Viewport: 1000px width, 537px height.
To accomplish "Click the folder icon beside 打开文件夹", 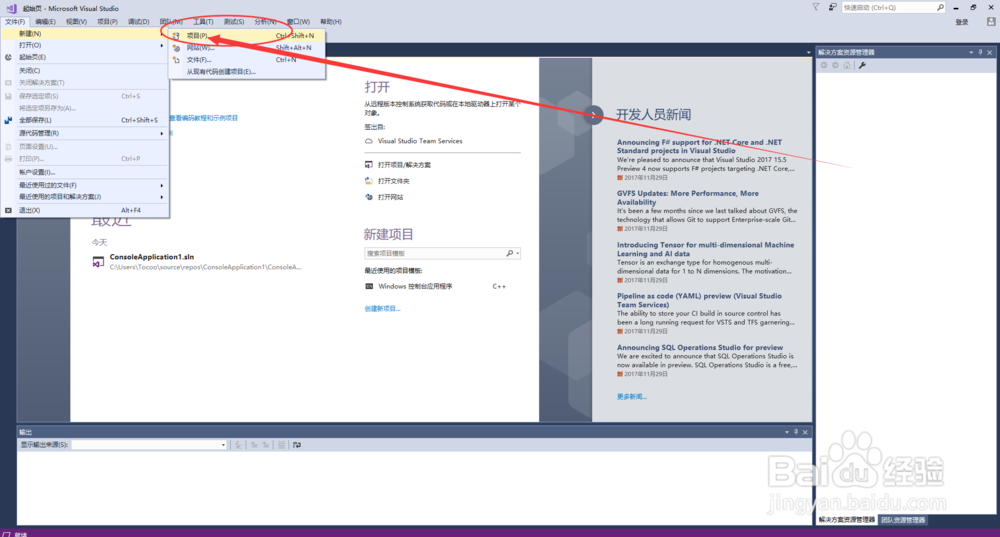I will pos(369,180).
